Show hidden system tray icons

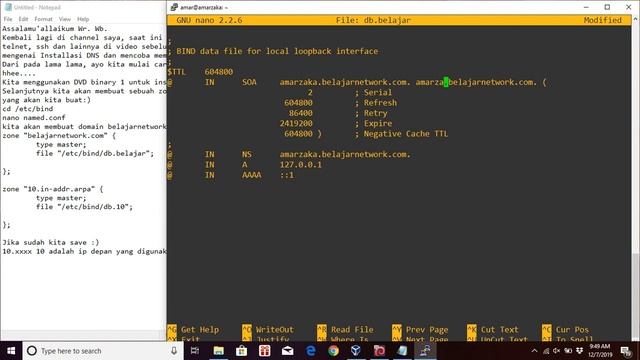pyautogui.click(x=534, y=351)
